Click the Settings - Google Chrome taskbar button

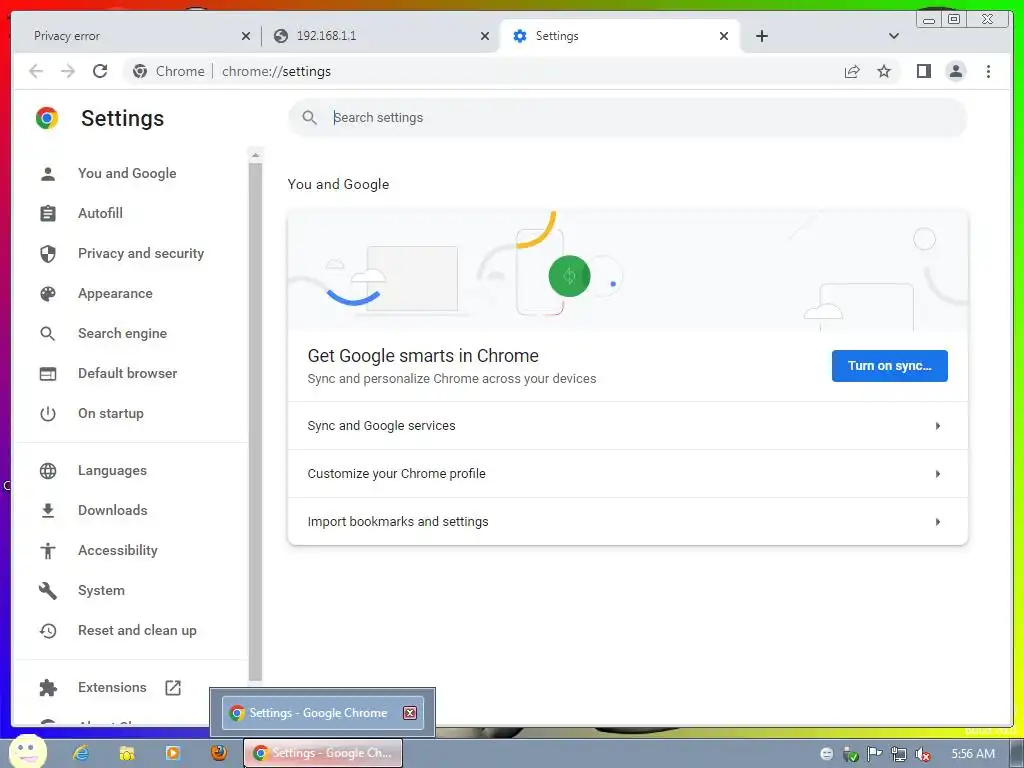click(323, 753)
